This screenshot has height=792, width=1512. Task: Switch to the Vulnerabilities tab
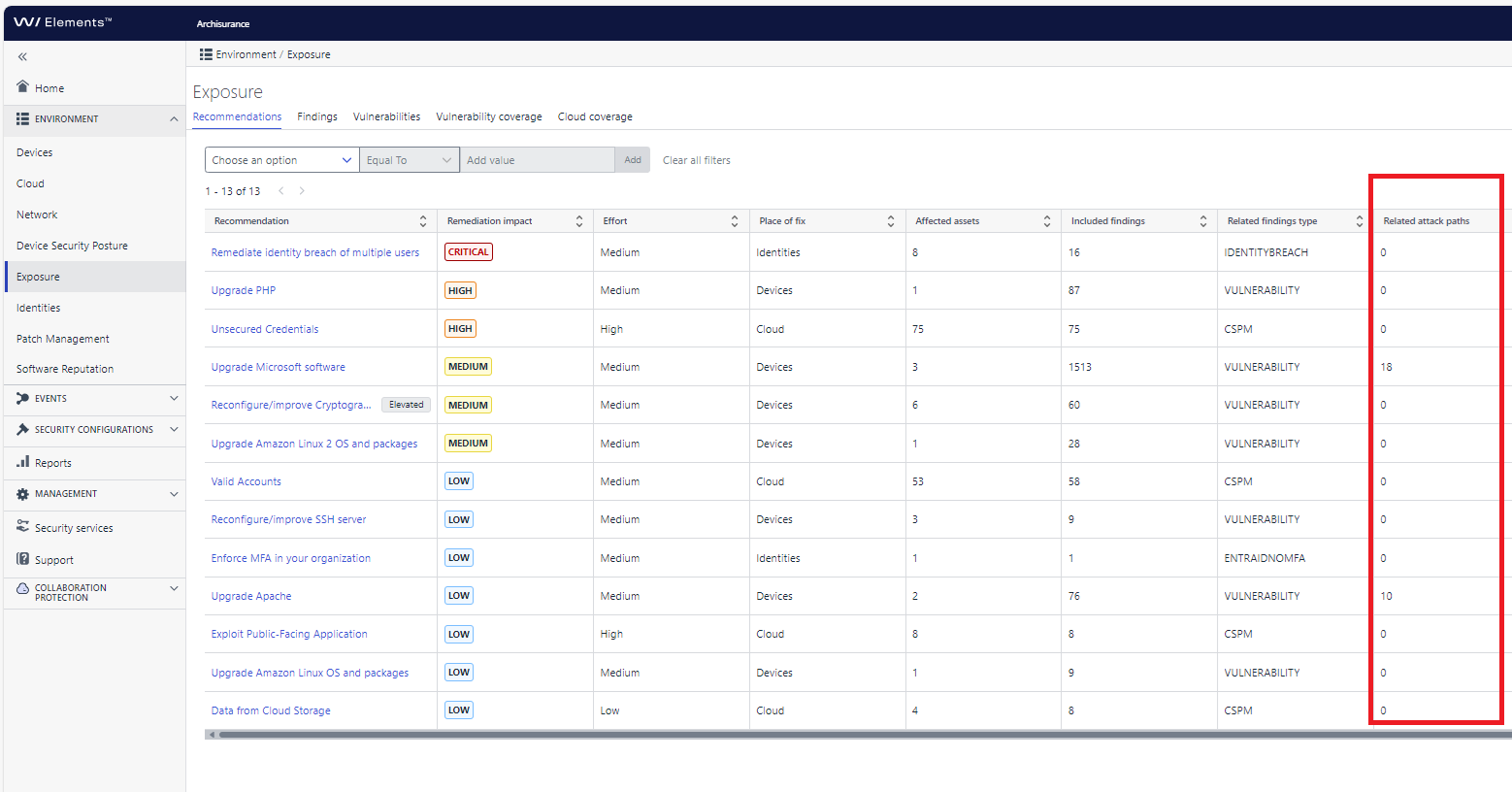click(x=386, y=116)
